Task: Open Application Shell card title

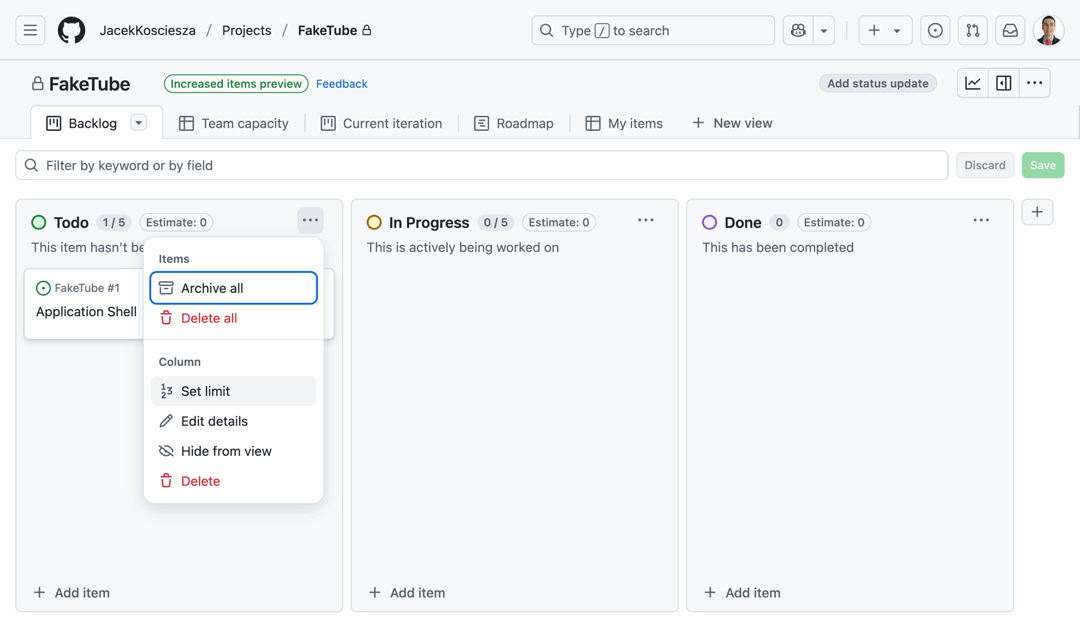Action: [x=86, y=311]
